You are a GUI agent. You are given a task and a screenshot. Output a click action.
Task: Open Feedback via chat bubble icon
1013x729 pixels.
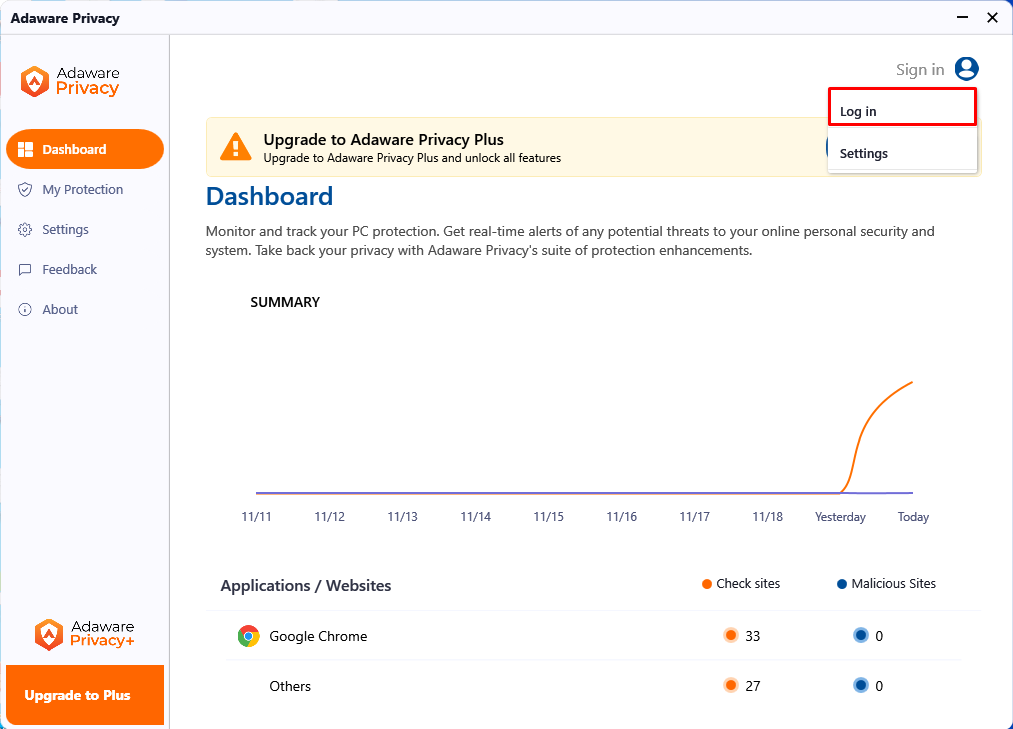(x=24, y=269)
